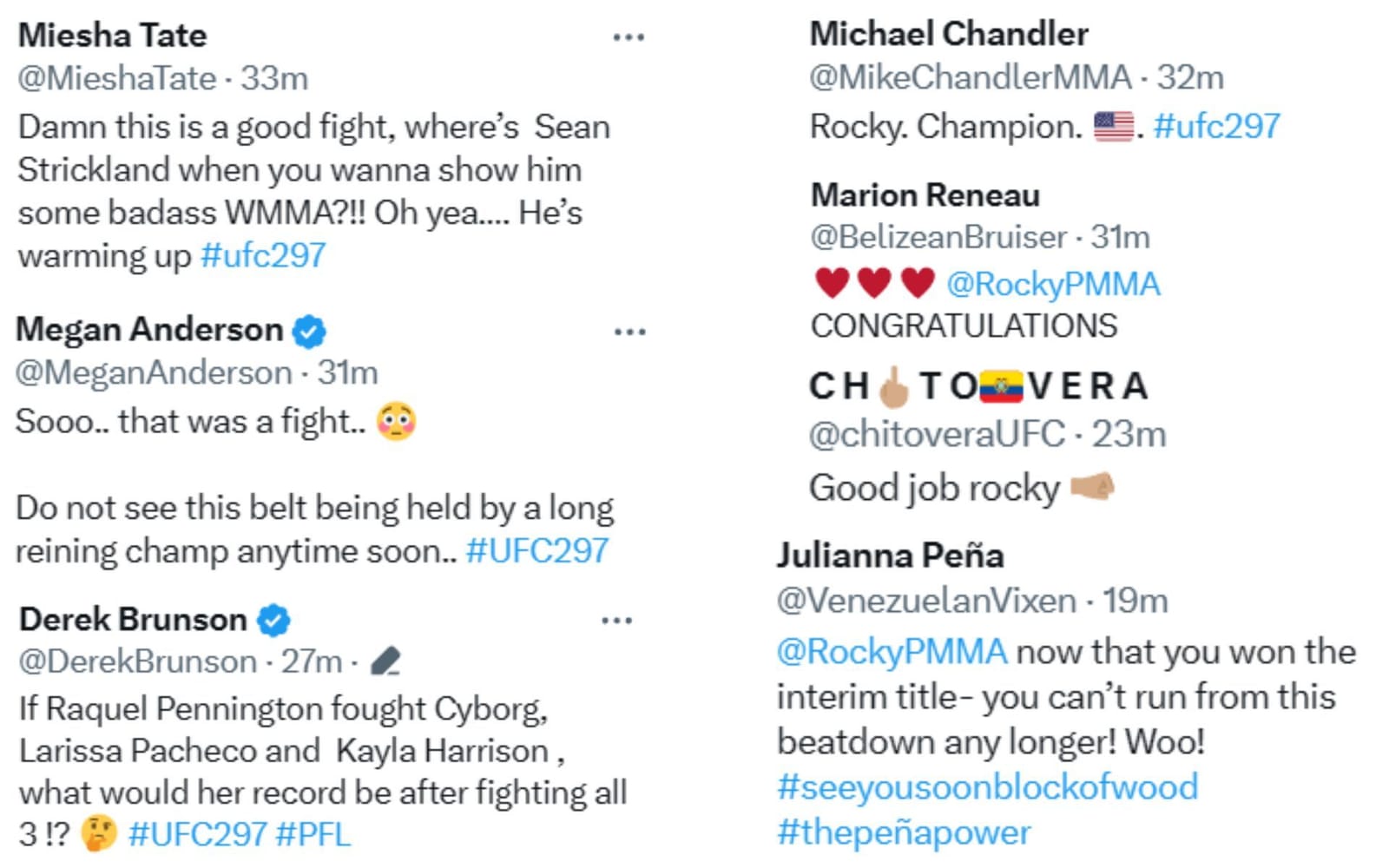
Task: Open the #PFL hashtag in Brunson's tweet
Action: [315, 832]
